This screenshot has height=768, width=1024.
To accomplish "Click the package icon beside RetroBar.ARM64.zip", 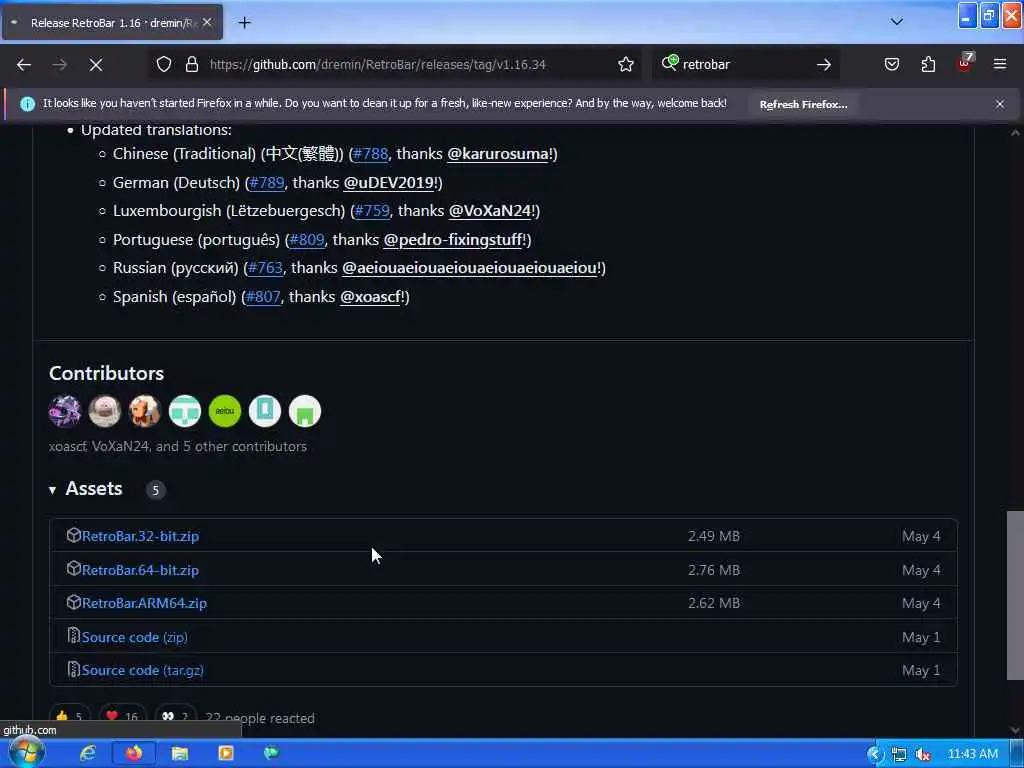I will 74,602.
